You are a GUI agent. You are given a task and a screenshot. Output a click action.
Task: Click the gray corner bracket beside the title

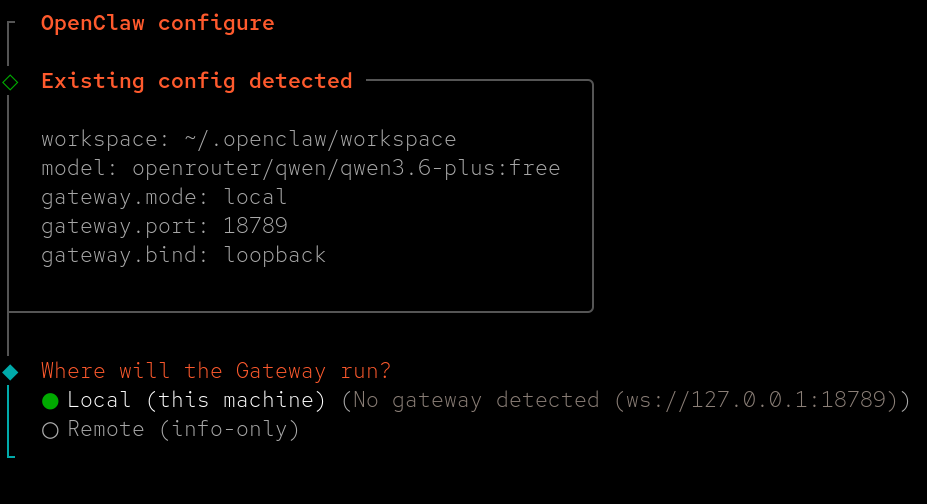tap(11, 24)
